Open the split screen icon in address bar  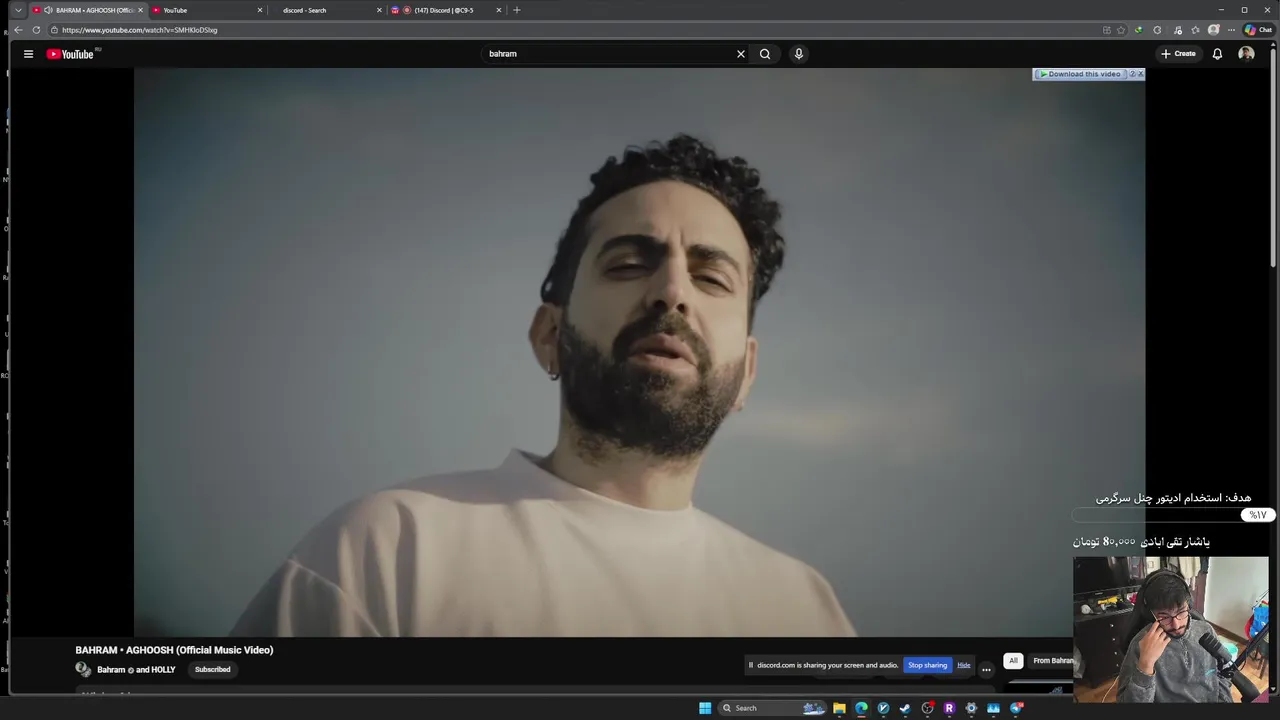[1106, 30]
